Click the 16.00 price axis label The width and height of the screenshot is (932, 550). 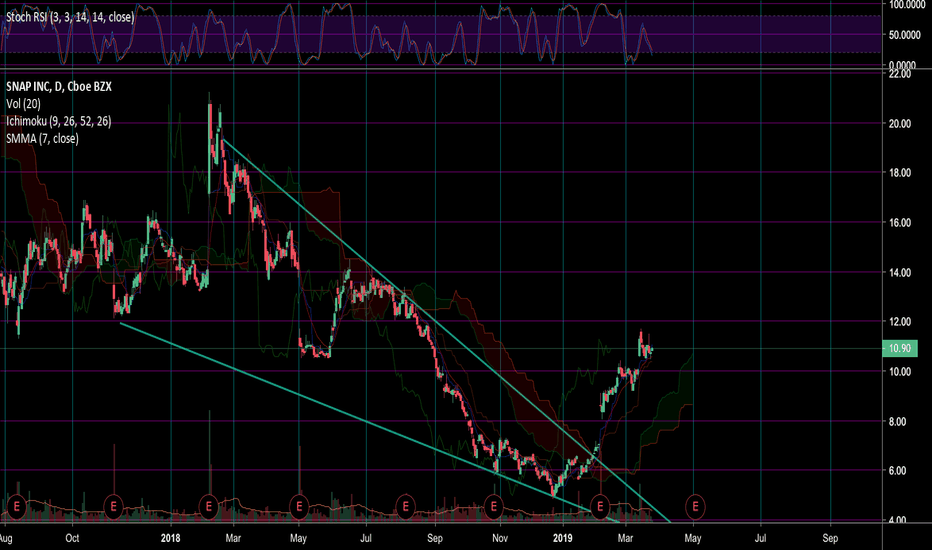point(900,223)
